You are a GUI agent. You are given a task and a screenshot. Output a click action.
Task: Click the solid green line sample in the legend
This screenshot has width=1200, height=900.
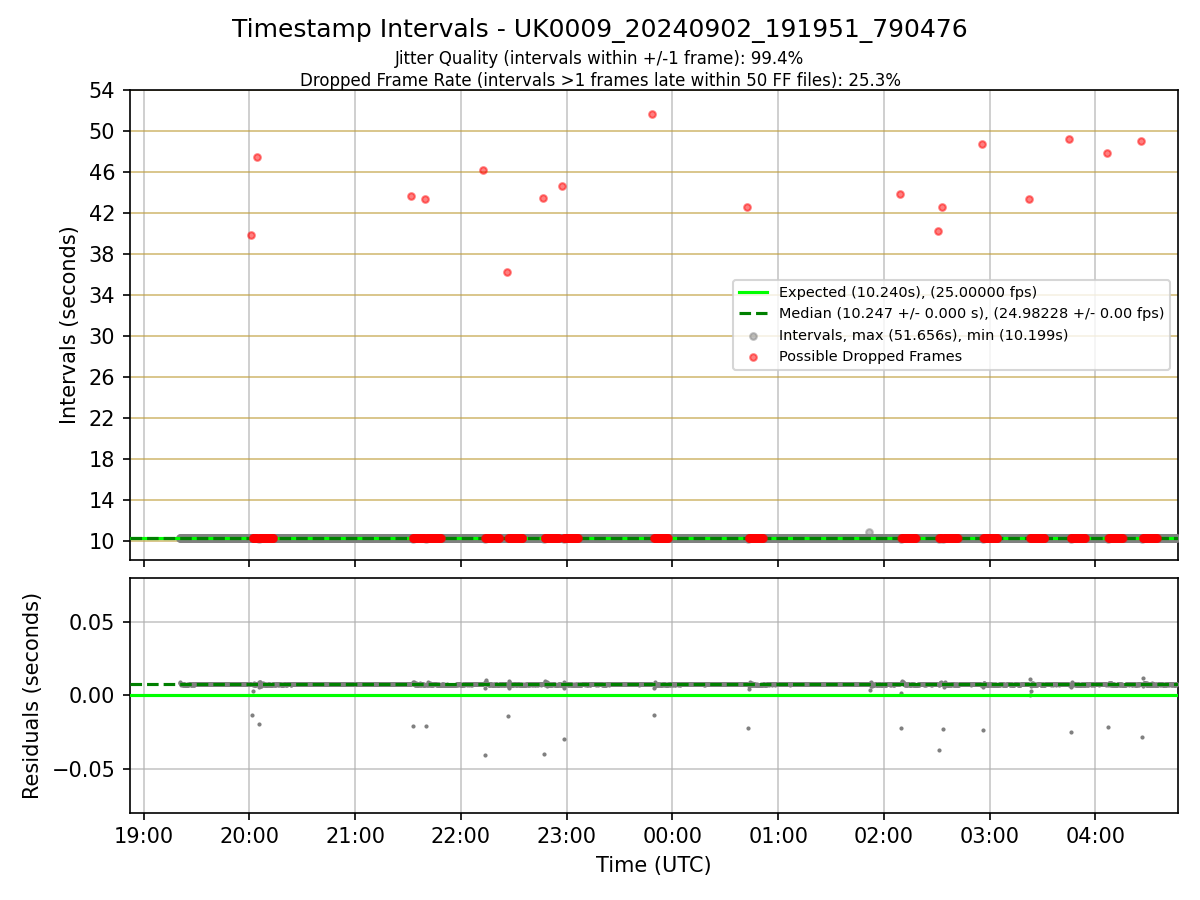point(753,292)
